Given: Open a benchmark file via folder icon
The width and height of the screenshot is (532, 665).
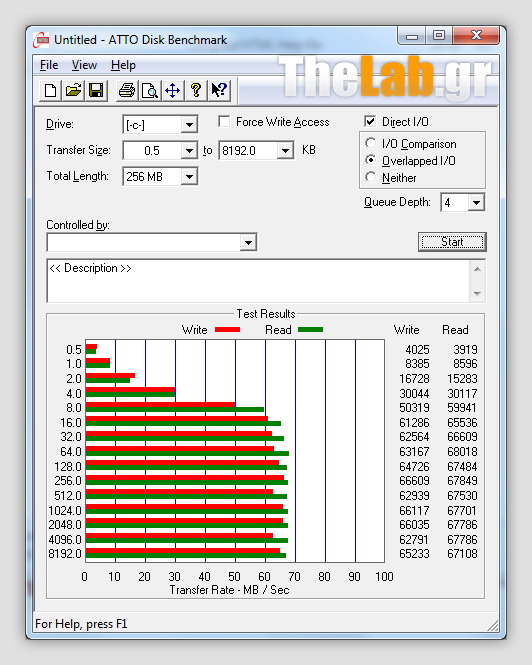Looking at the screenshot, I should pyautogui.click(x=73, y=90).
